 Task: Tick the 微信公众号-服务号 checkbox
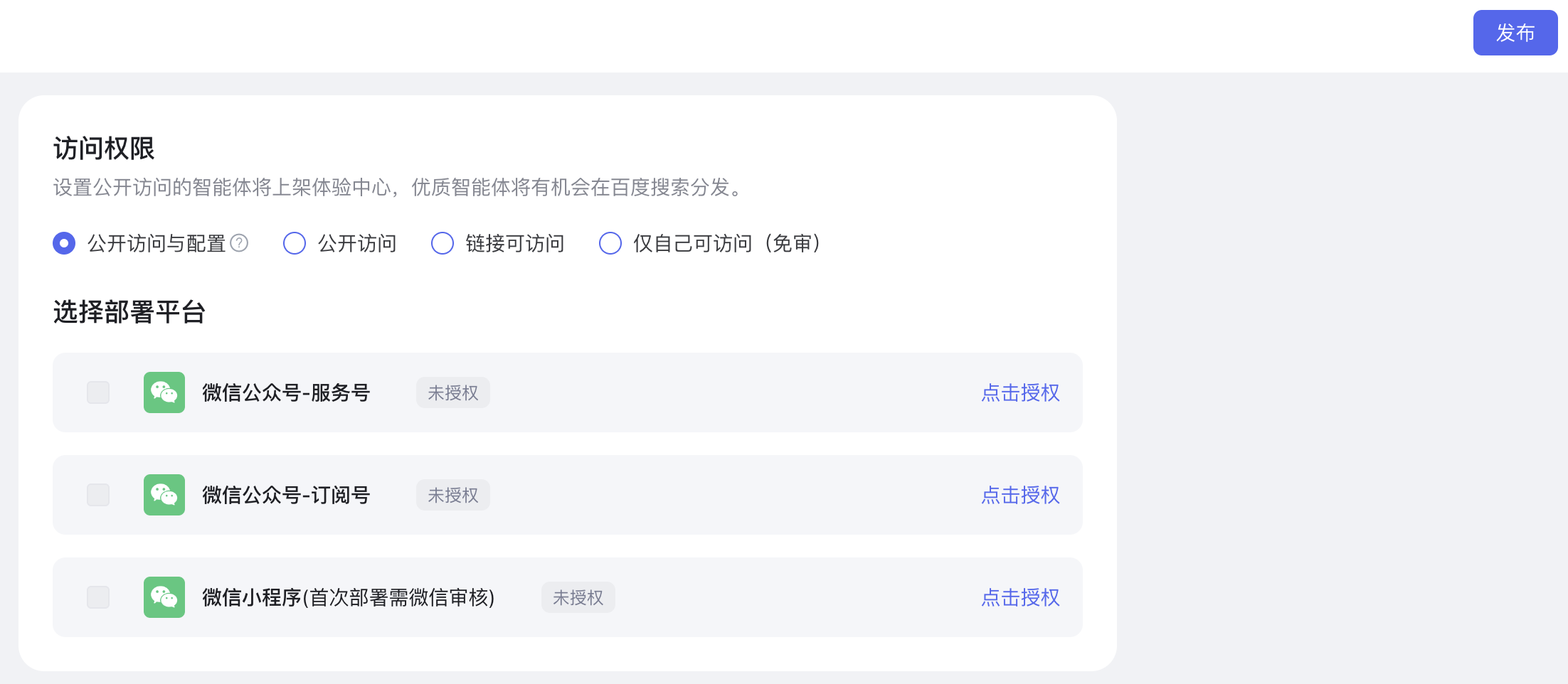(x=98, y=392)
